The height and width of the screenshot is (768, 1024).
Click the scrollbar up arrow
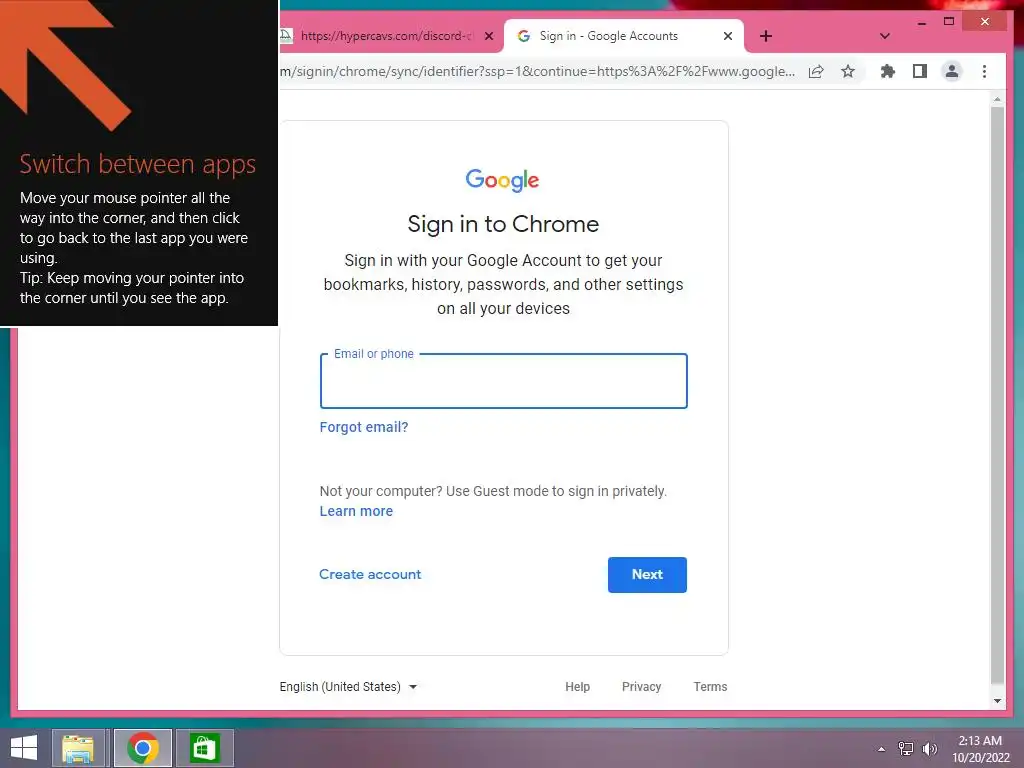[997, 99]
